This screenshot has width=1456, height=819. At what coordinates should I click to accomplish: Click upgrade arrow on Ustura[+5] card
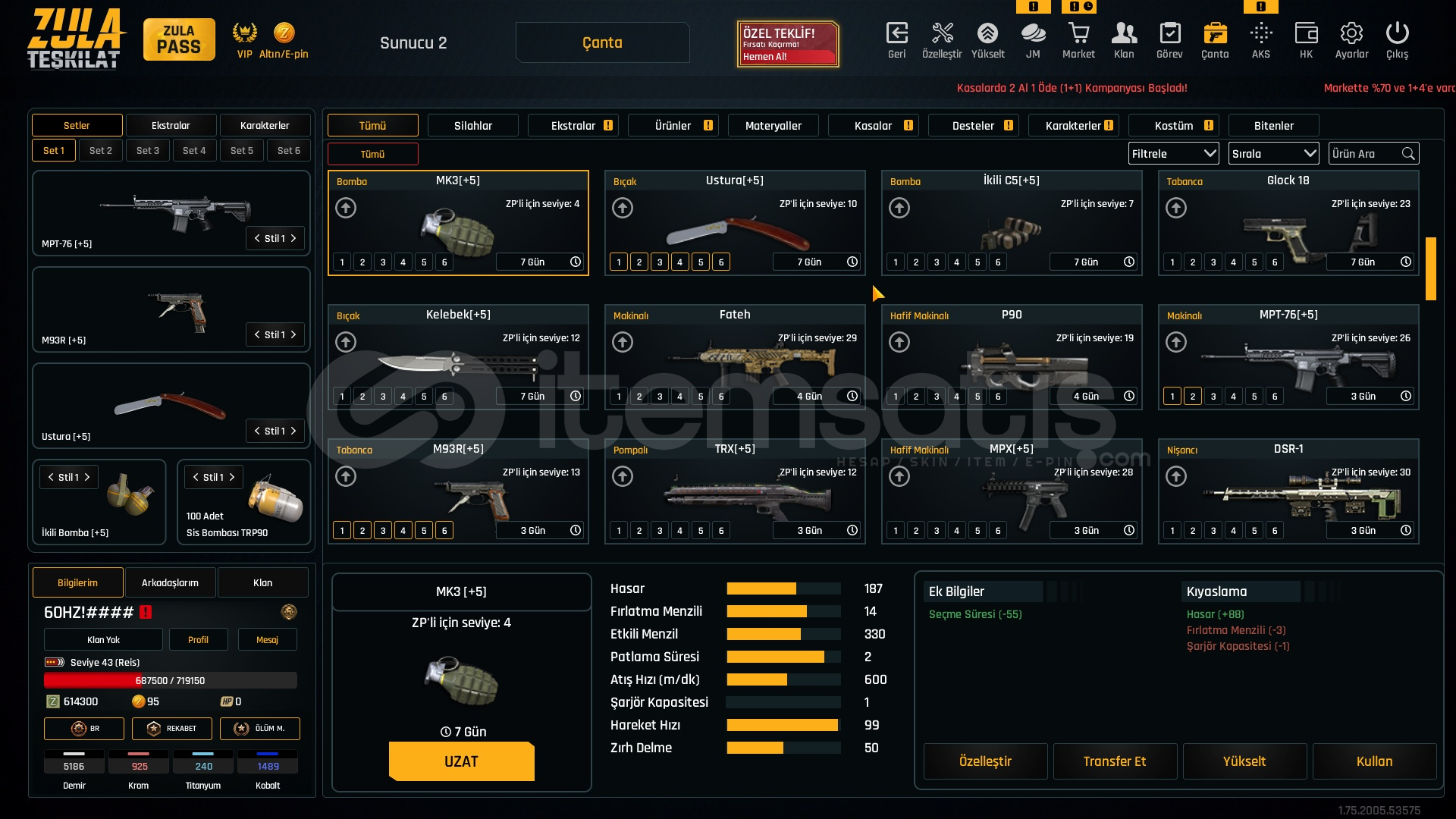coord(623,208)
